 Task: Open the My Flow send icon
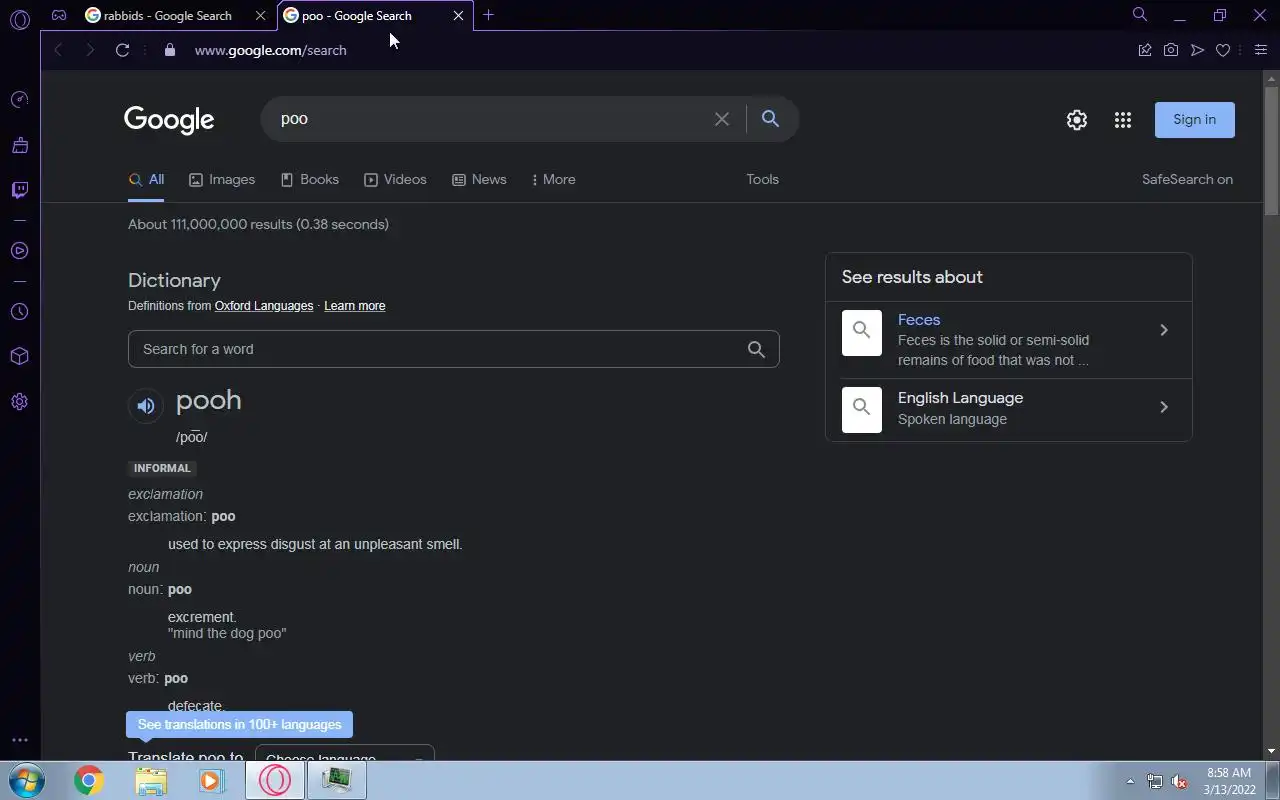coord(1197,50)
